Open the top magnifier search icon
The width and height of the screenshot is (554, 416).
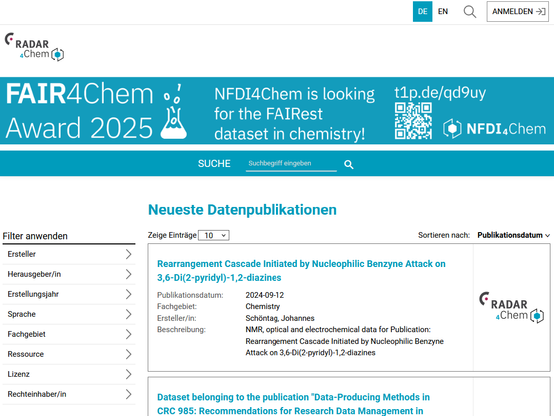click(470, 12)
